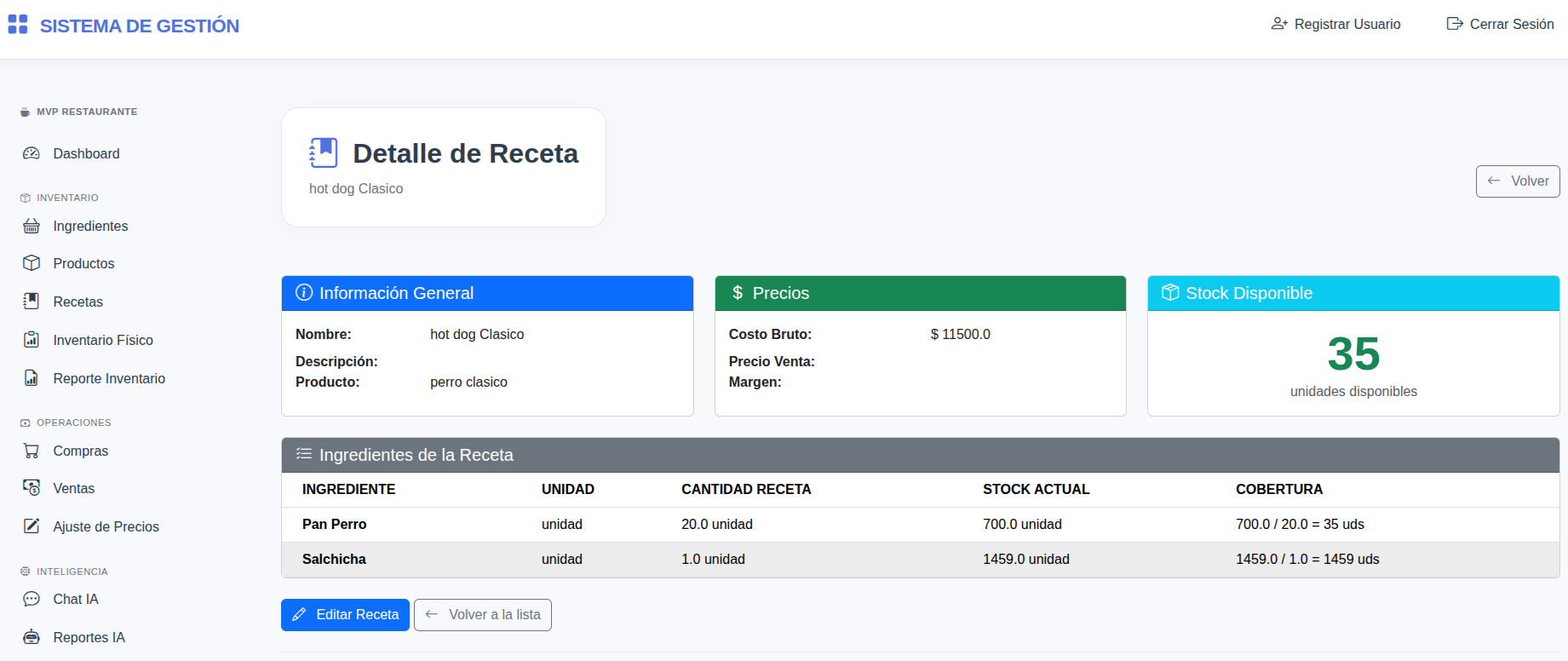
Task: Click the Reportes IA robot icon
Action: tap(32, 637)
